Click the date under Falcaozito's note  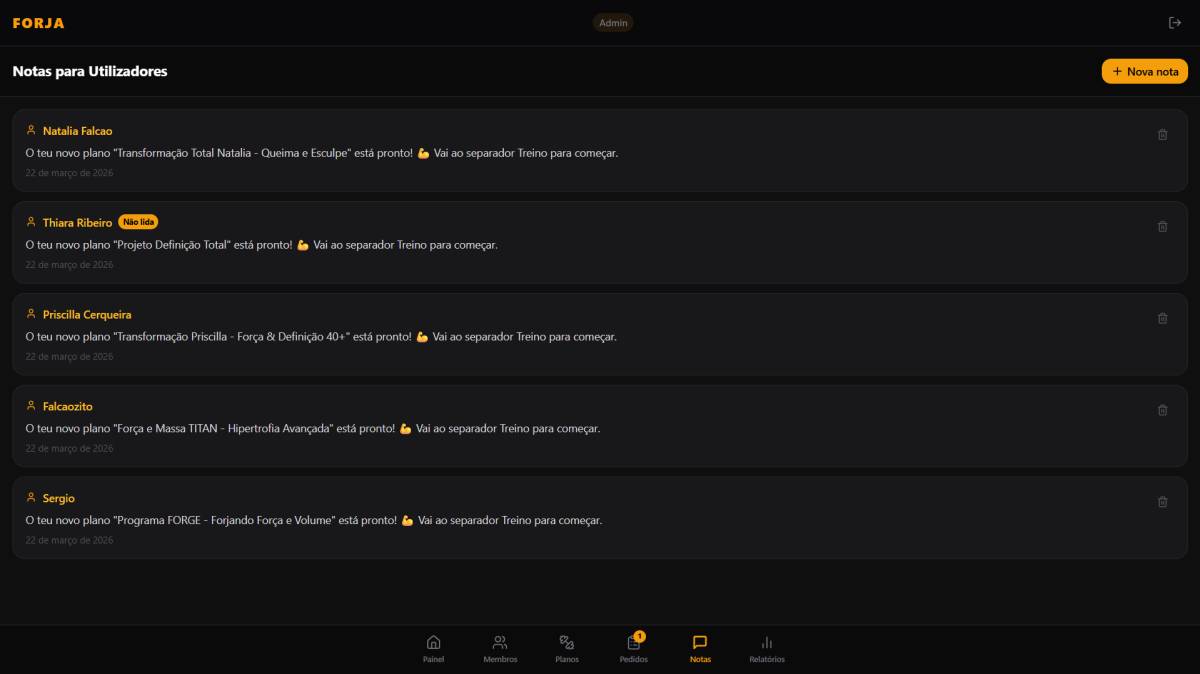point(69,449)
